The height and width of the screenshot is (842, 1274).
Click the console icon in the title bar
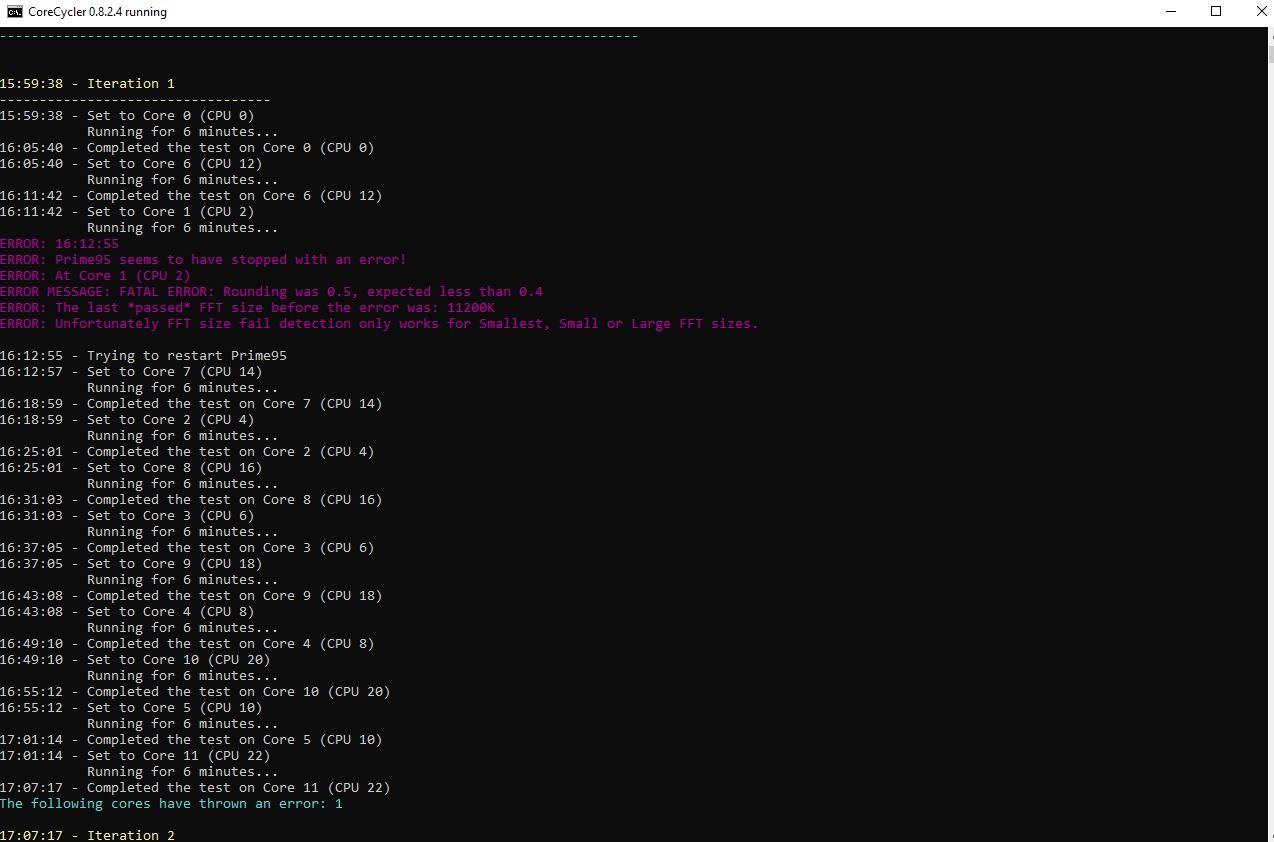tap(15, 12)
